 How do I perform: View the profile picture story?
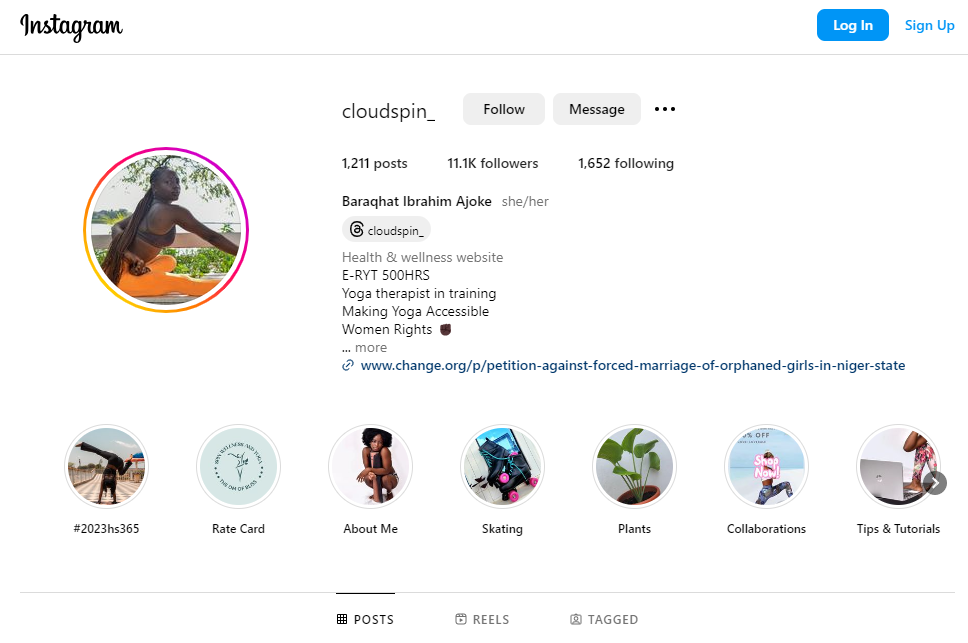[166, 230]
